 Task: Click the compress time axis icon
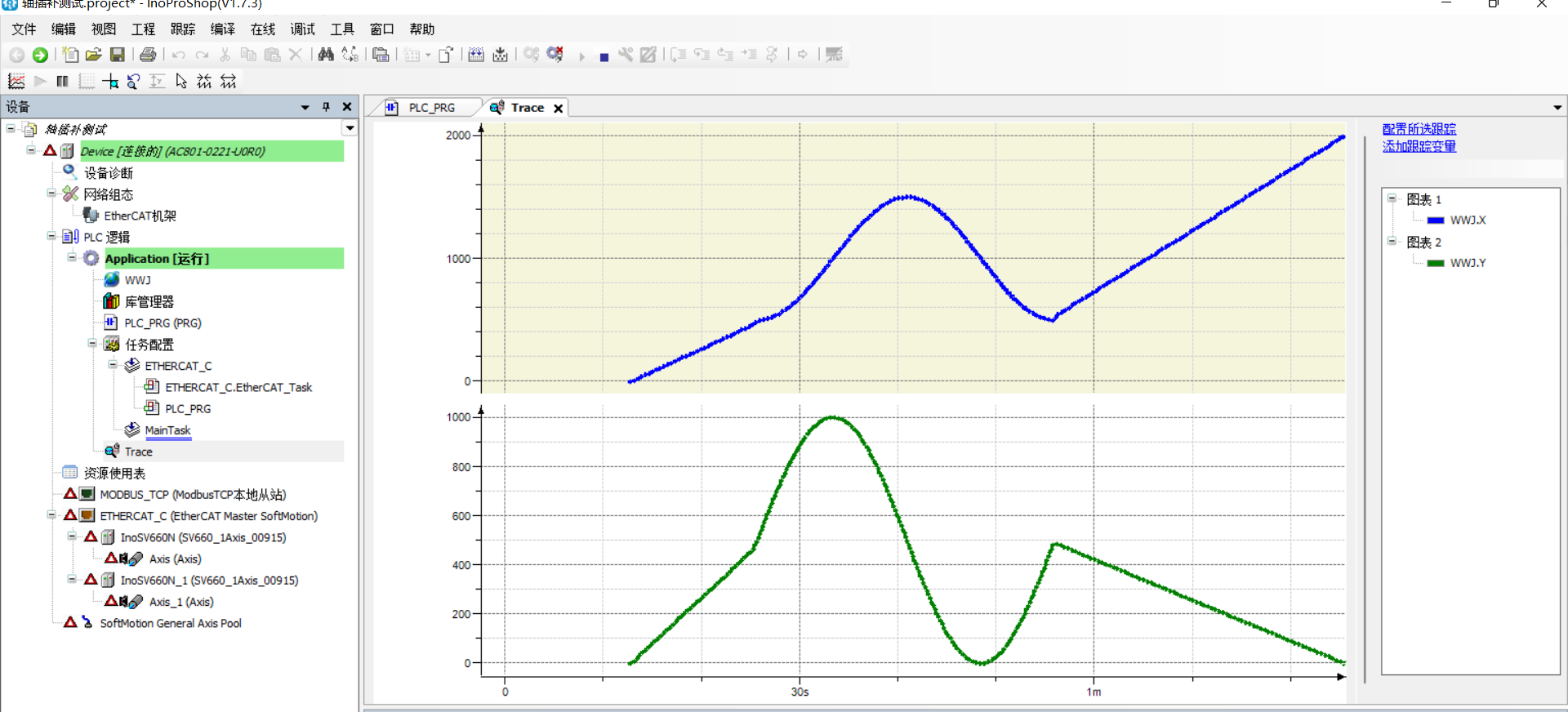(x=204, y=81)
